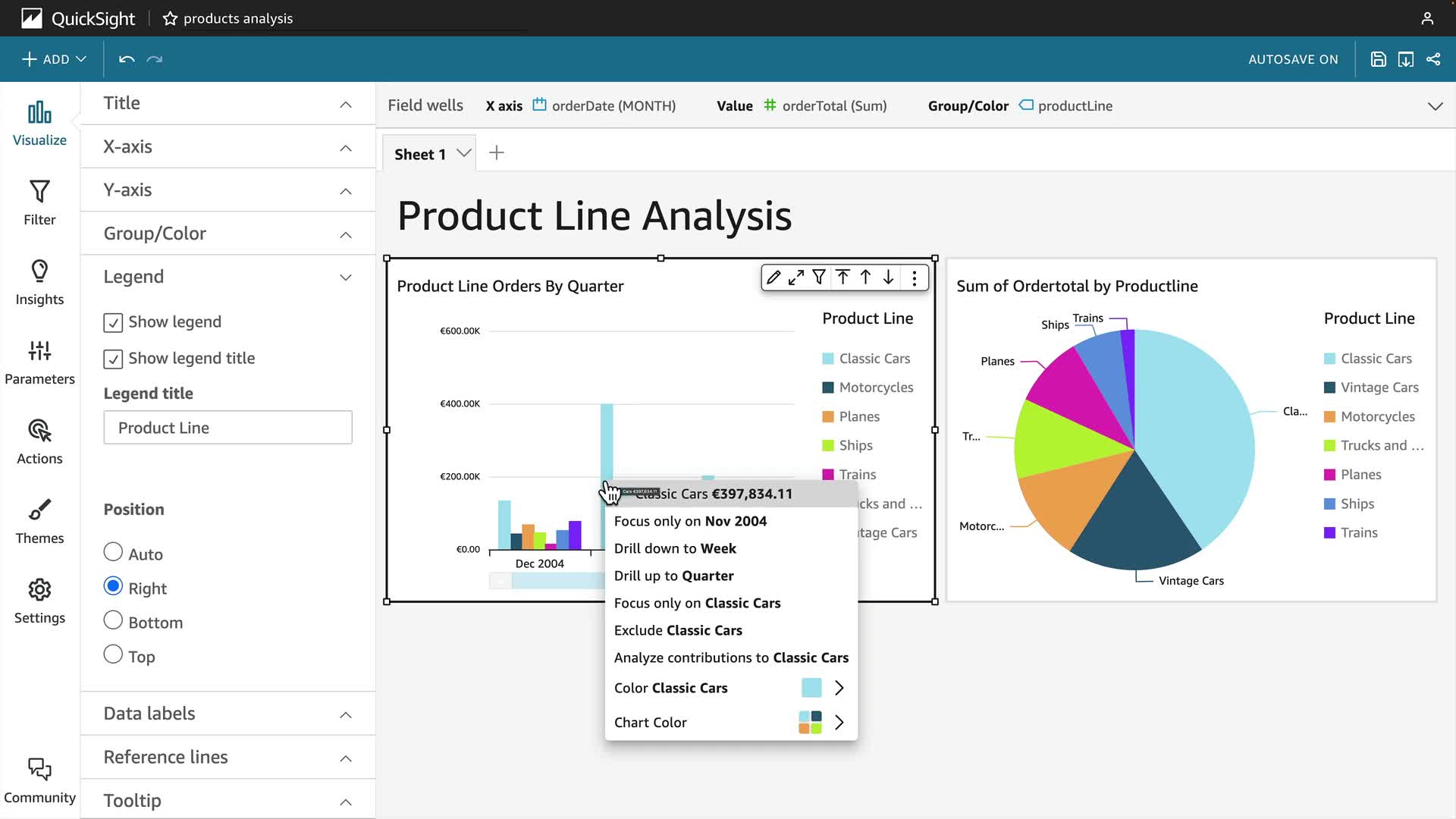The image size is (1456, 819).
Task: Click the share icon in top bar
Action: tap(1433, 59)
